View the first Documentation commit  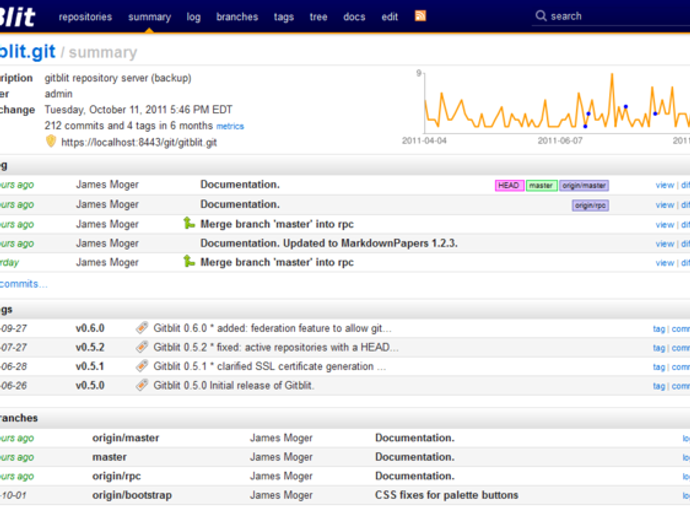[x=664, y=185]
